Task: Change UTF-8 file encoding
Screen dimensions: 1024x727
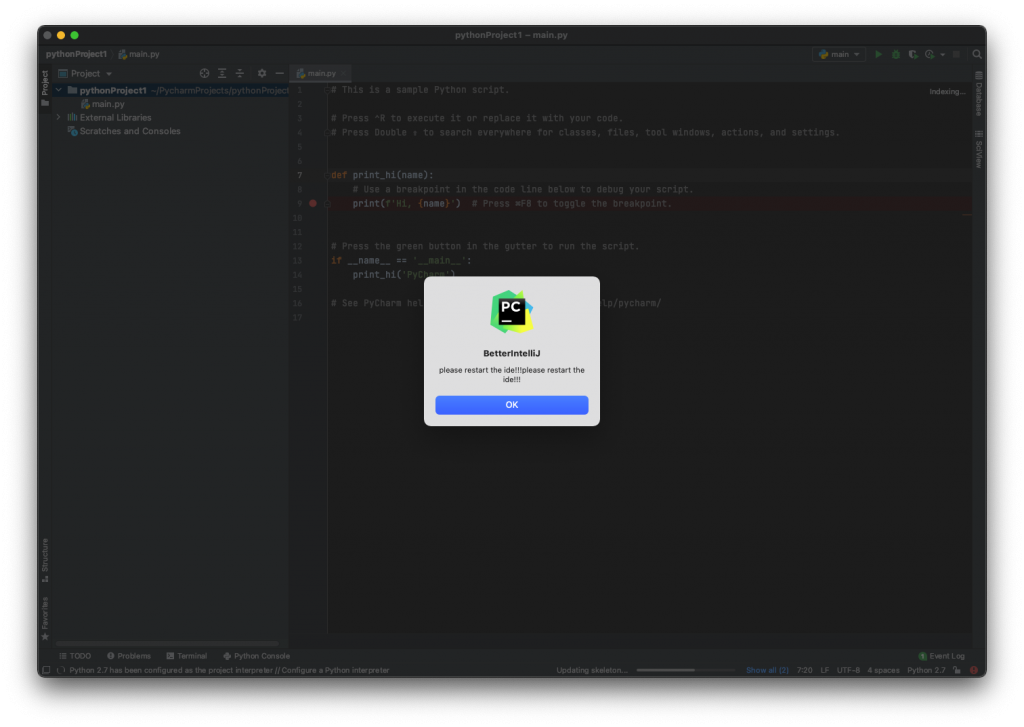Action: (x=848, y=670)
